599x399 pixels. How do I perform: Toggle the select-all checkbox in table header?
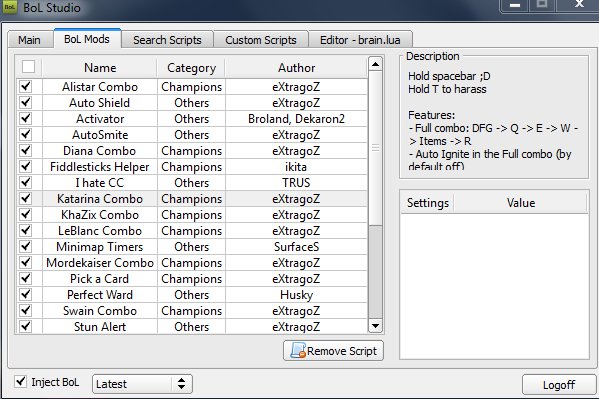(x=29, y=66)
